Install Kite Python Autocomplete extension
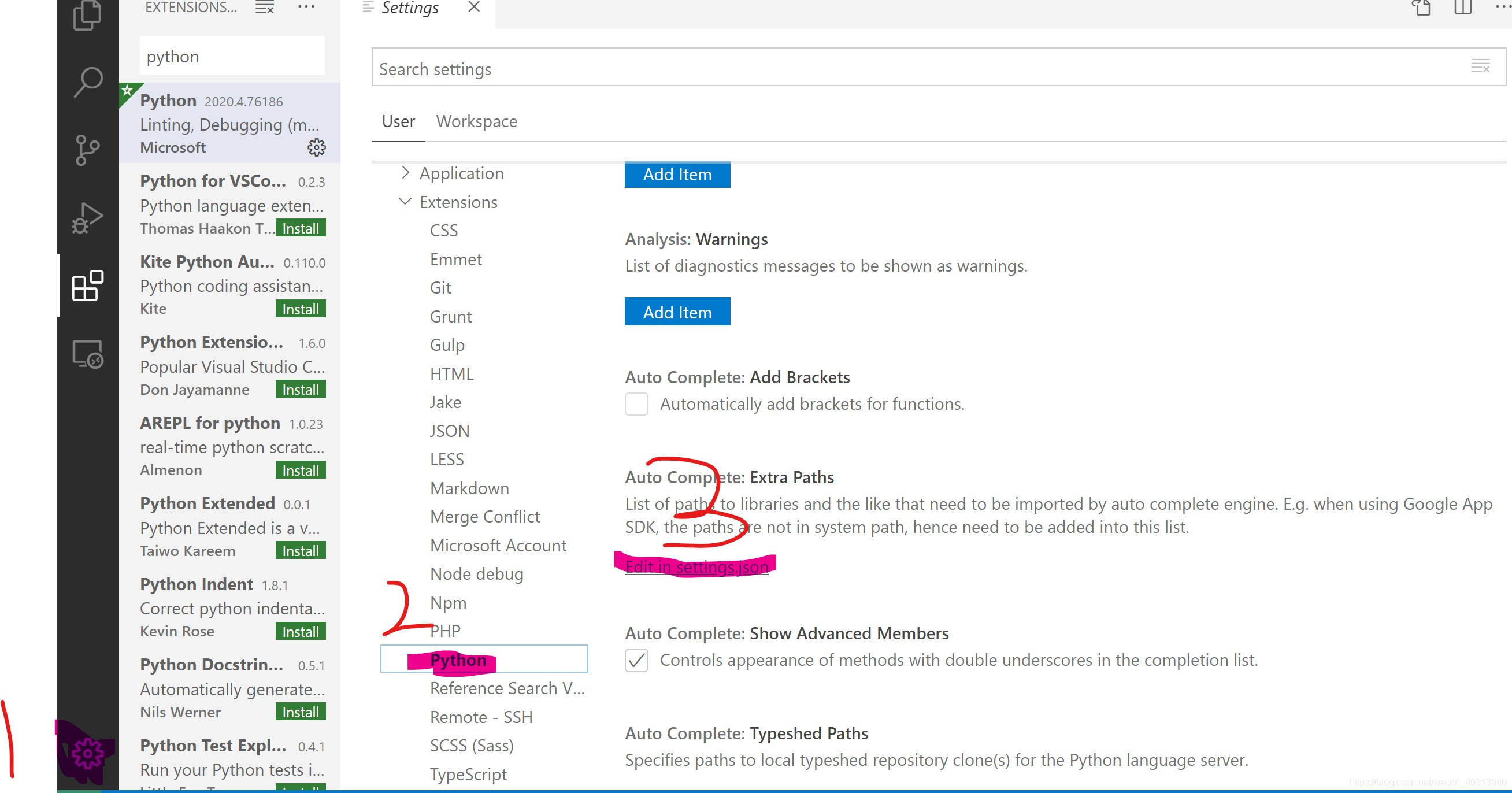 [x=301, y=309]
